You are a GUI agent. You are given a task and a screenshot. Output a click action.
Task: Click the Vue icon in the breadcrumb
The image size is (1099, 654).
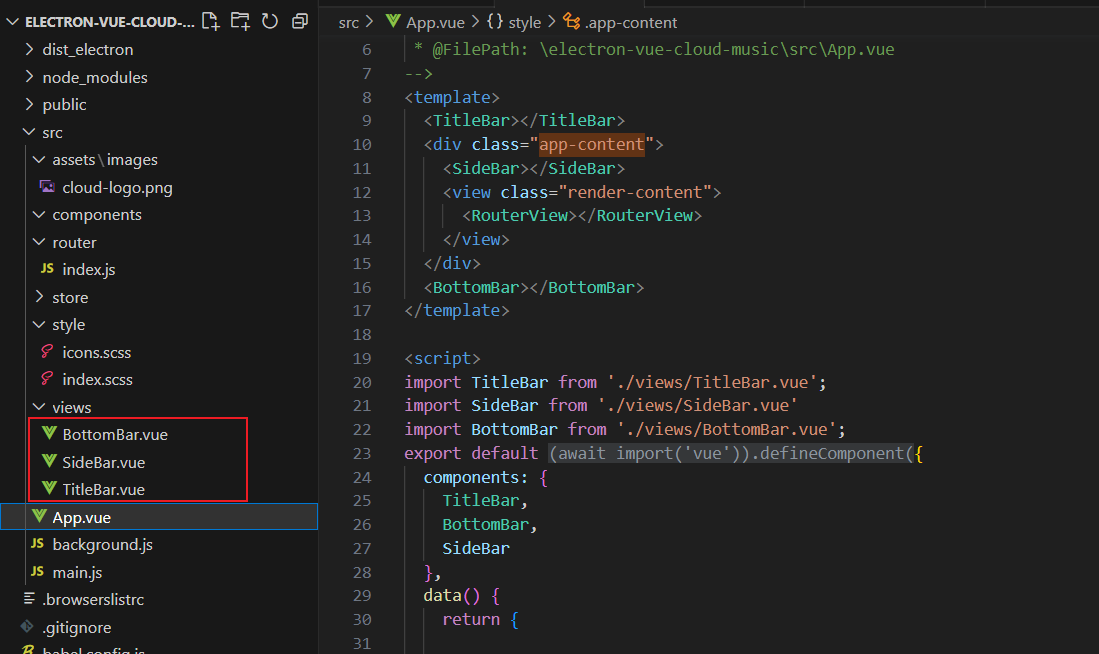393,22
